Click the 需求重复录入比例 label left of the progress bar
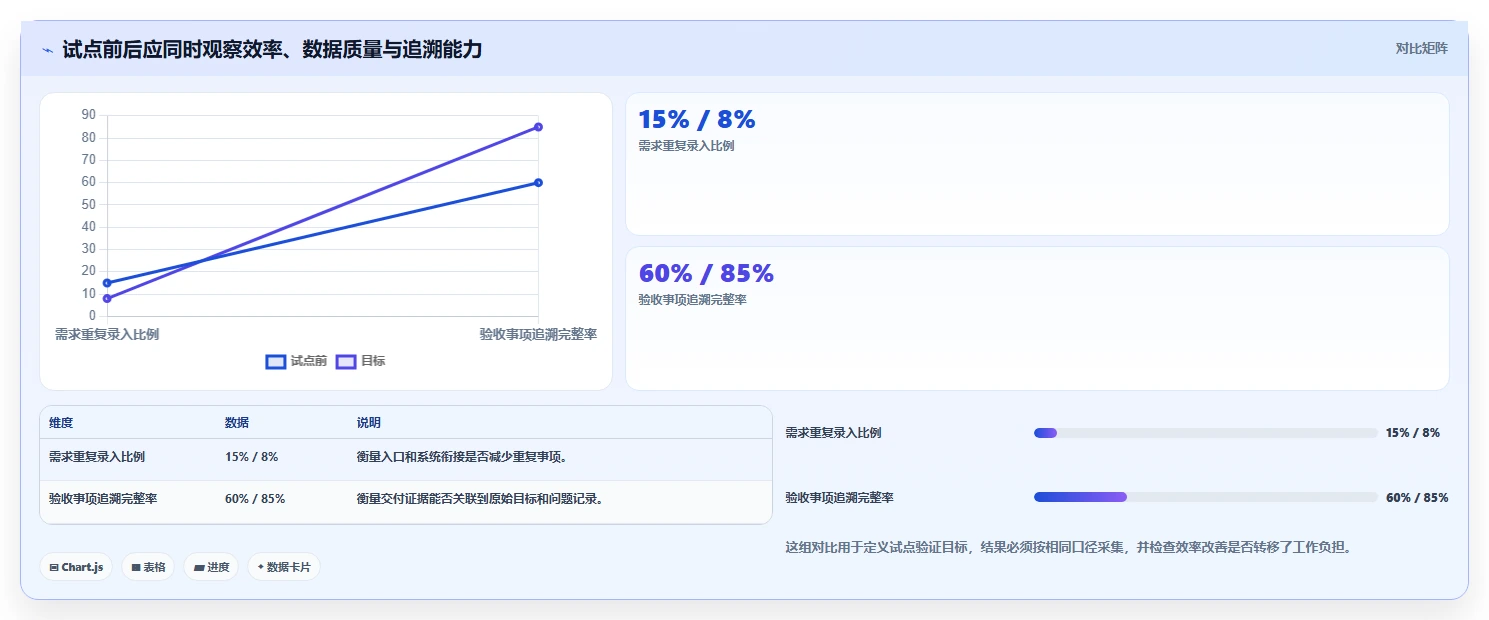Screen dimensions: 1489x620 [x=833, y=433]
